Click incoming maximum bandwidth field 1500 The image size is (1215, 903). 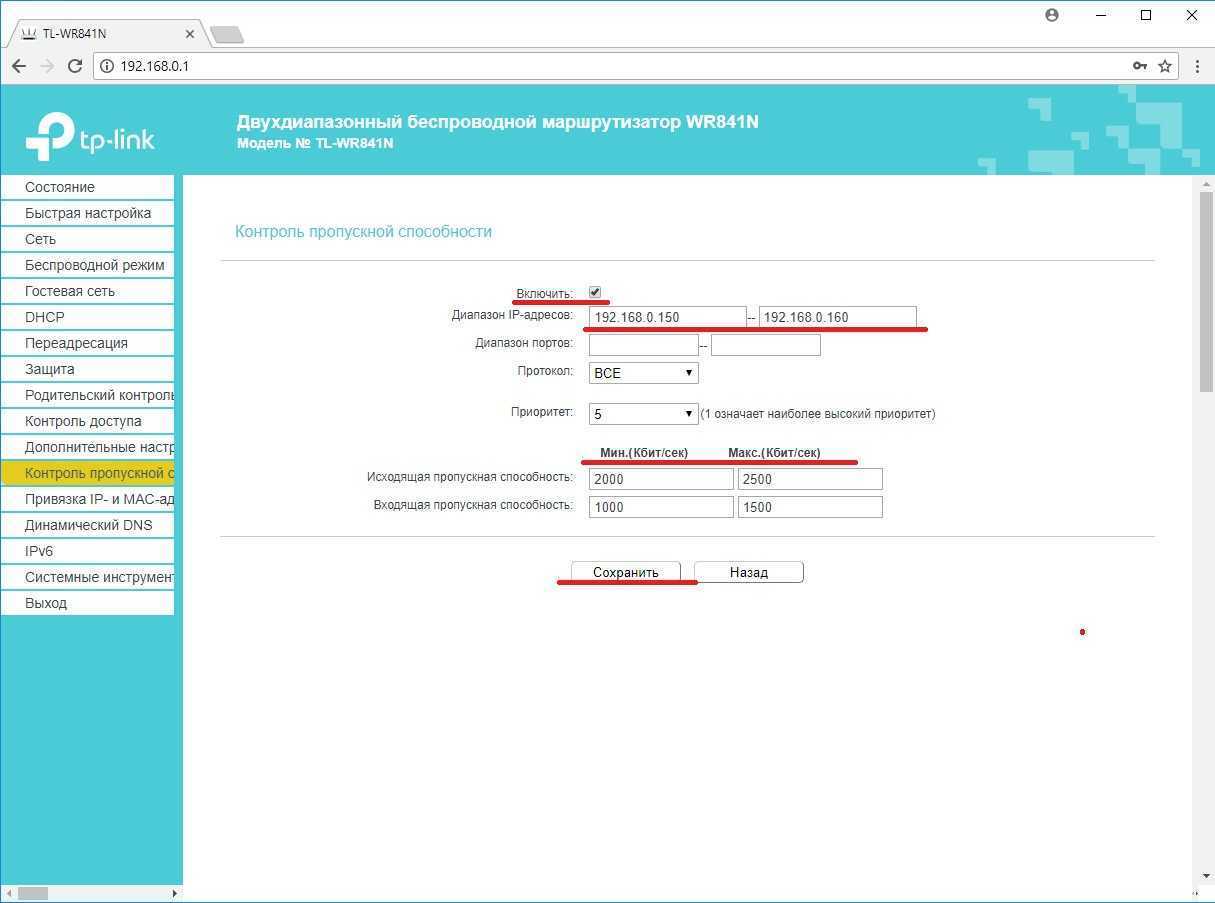810,507
